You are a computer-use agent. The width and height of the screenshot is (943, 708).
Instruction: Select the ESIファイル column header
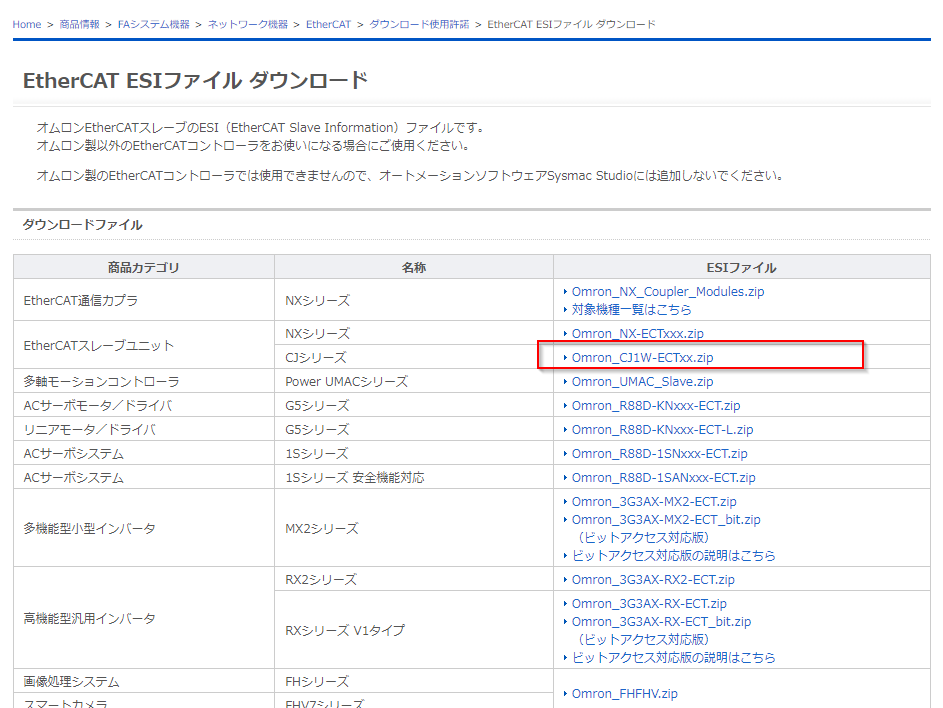tap(742, 268)
